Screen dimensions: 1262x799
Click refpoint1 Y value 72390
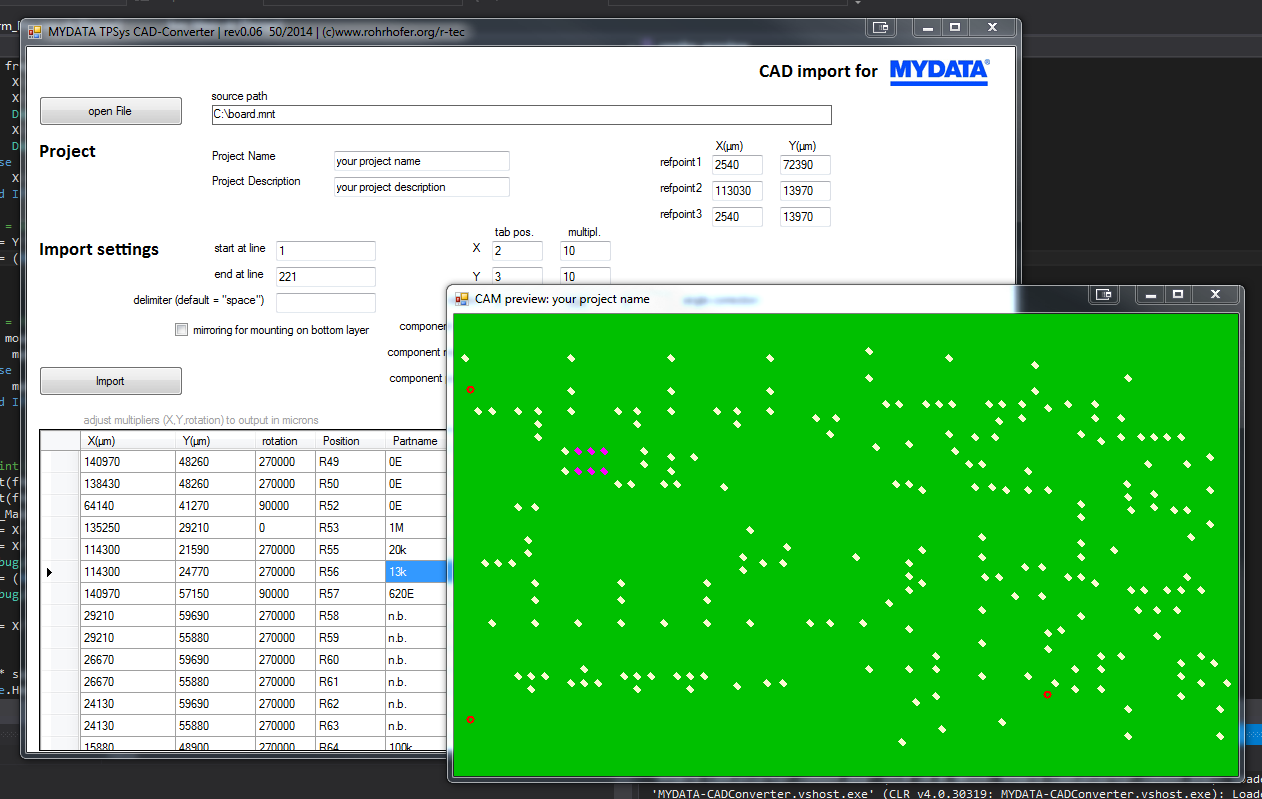pyautogui.click(x=805, y=165)
